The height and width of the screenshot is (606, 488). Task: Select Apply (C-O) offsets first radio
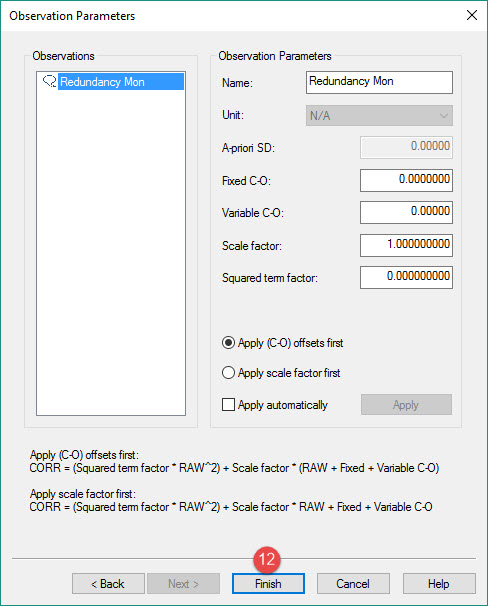click(x=228, y=343)
